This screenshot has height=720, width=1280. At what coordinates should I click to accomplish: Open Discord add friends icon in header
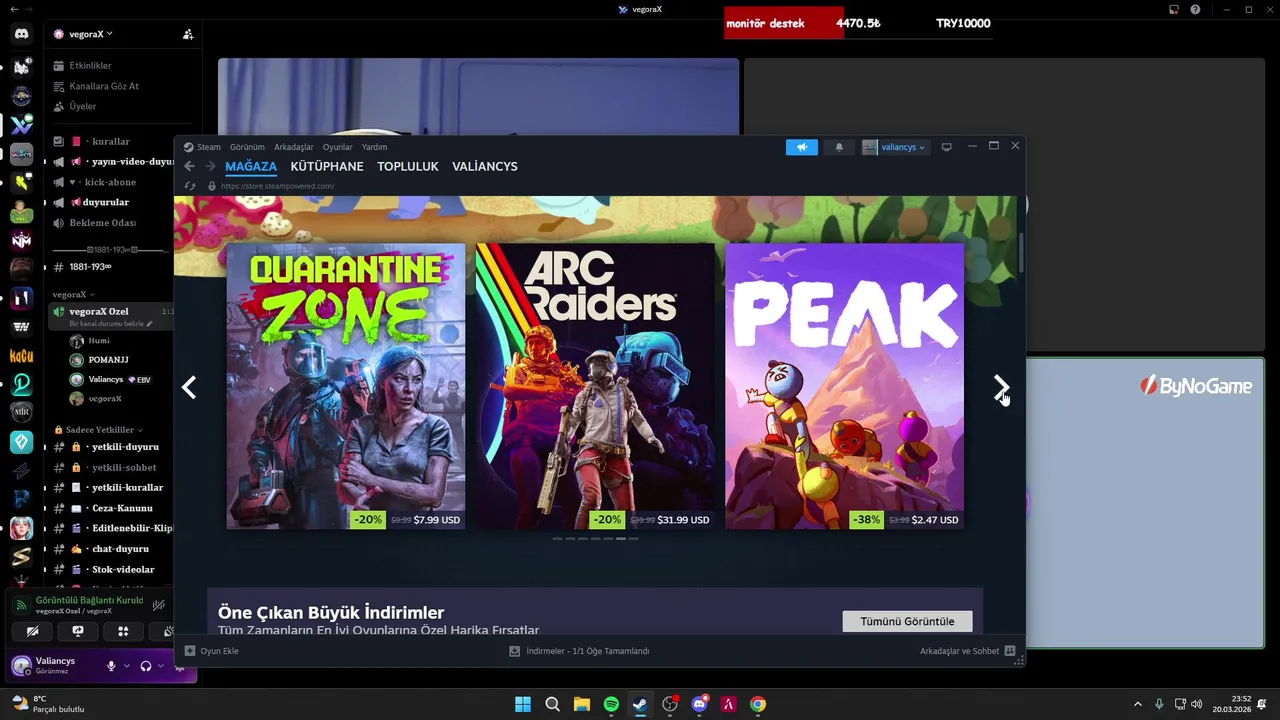pos(188,34)
